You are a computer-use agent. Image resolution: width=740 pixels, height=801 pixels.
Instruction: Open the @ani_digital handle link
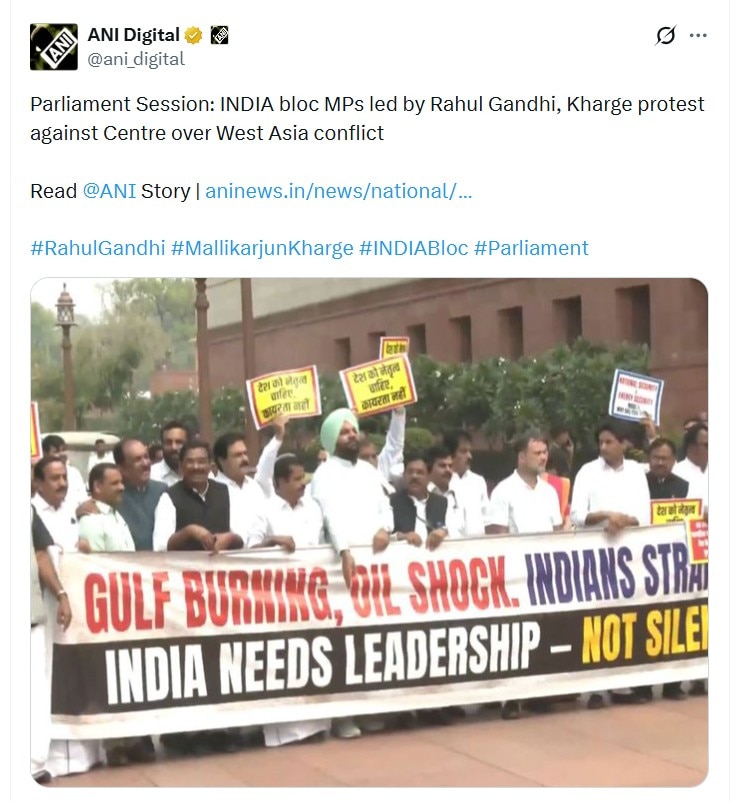tap(136, 59)
